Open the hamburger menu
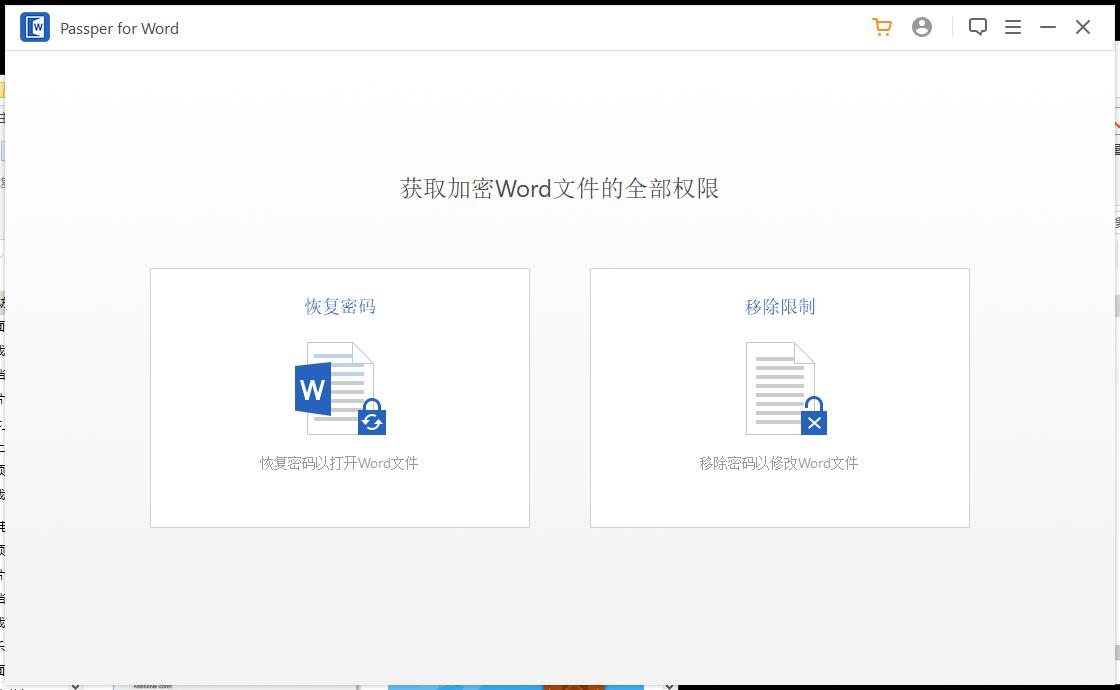 pyautogui.click(x=1013, y=27)
